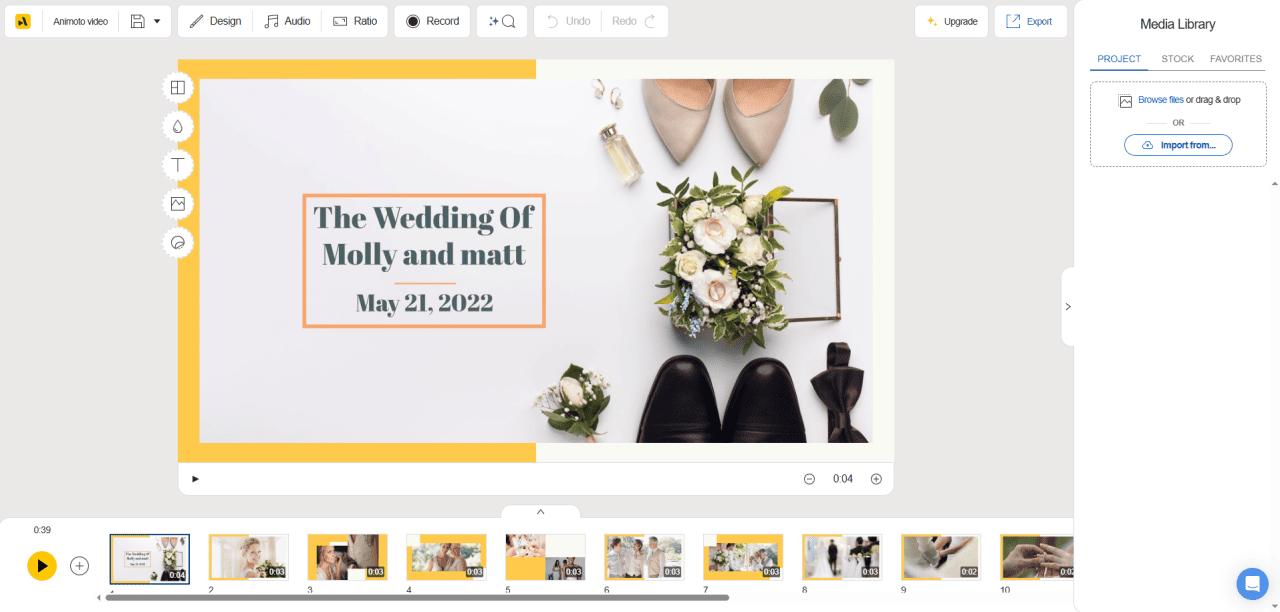Collapse the Media Library panel
This screenshot has width=1280, height=612.
(x=1068, y=306)
